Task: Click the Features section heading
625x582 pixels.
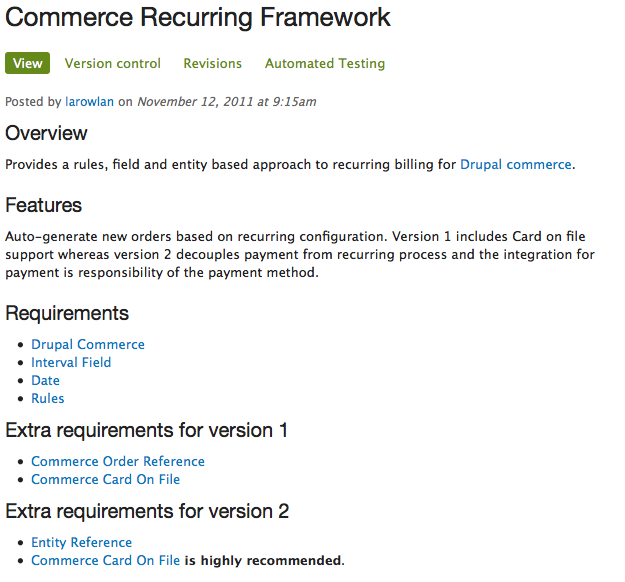Action: [43, 205]
